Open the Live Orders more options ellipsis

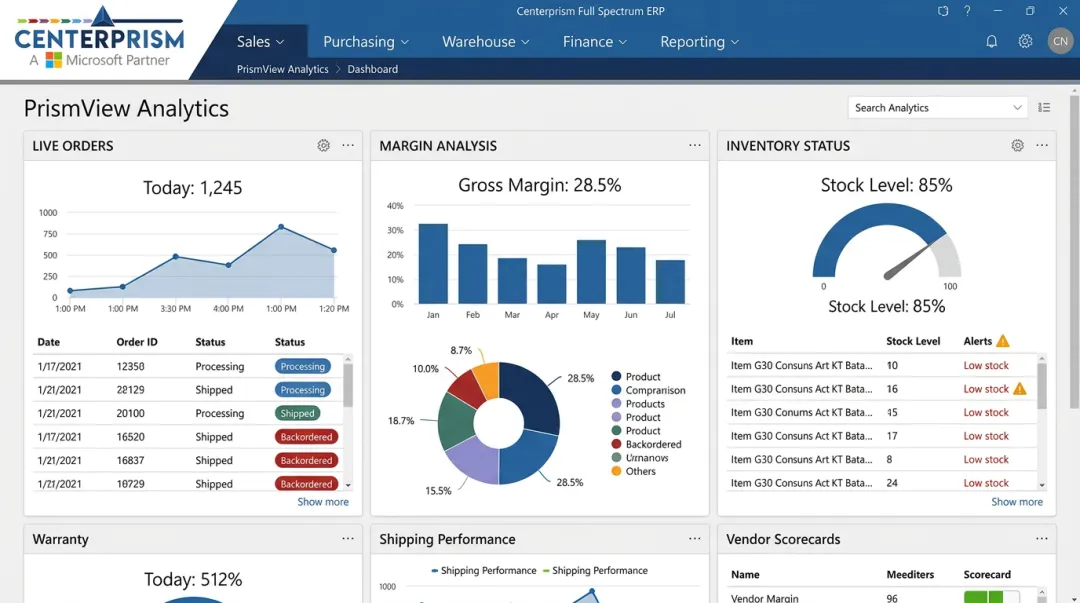tap(348, 145)
